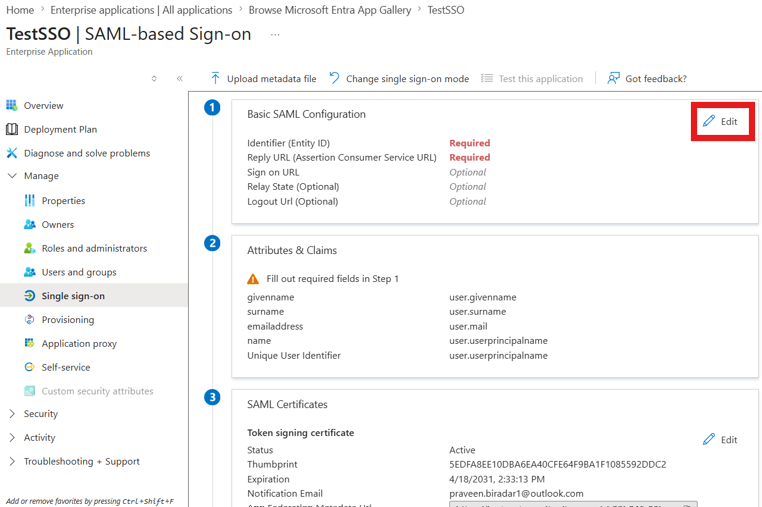762x507 pixels.
Task: Click the up-down sort arrows above the sidebar
Action: (x=154, y=78)
